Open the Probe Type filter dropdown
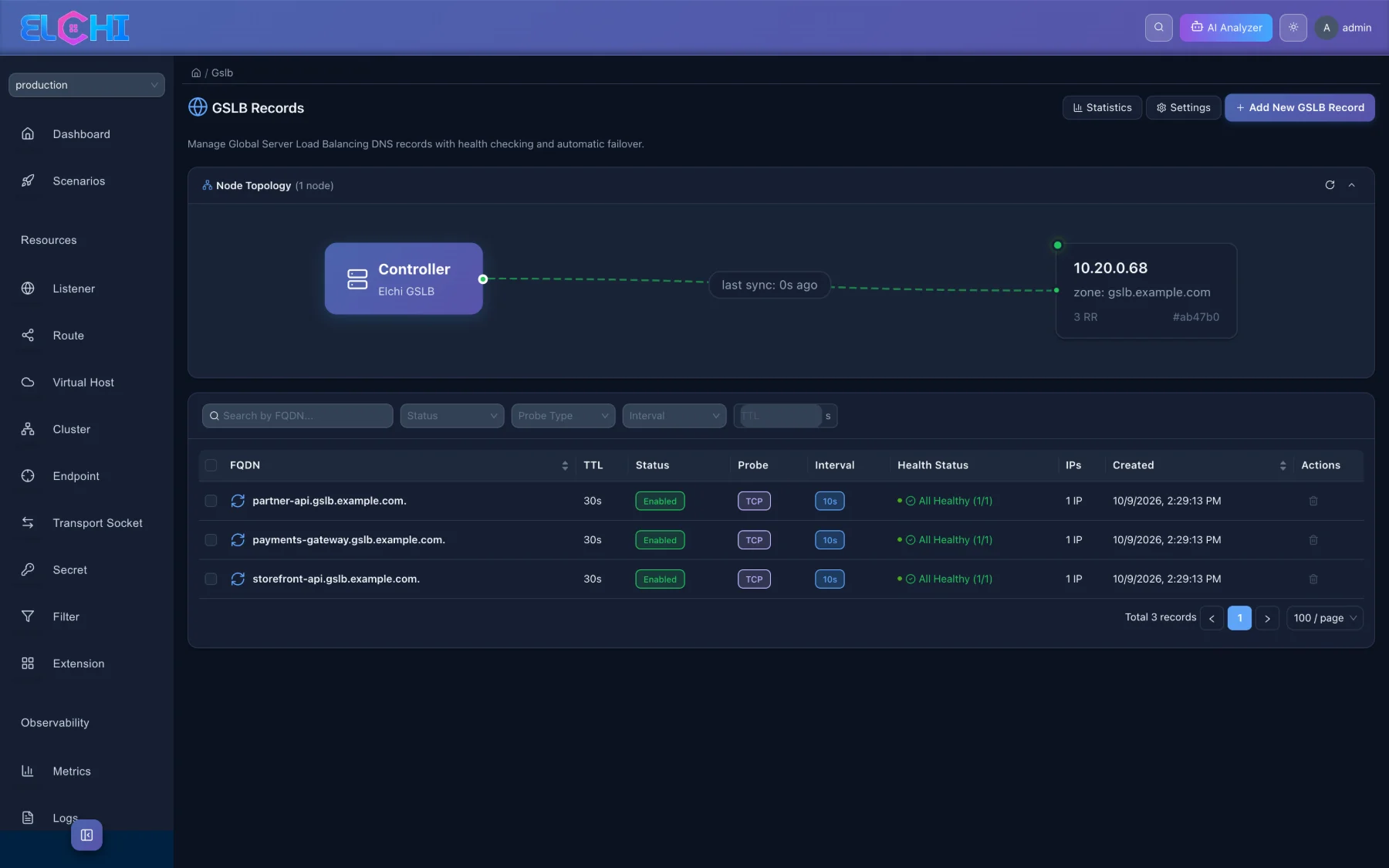Screen dimensions: 1389x868 563,416
